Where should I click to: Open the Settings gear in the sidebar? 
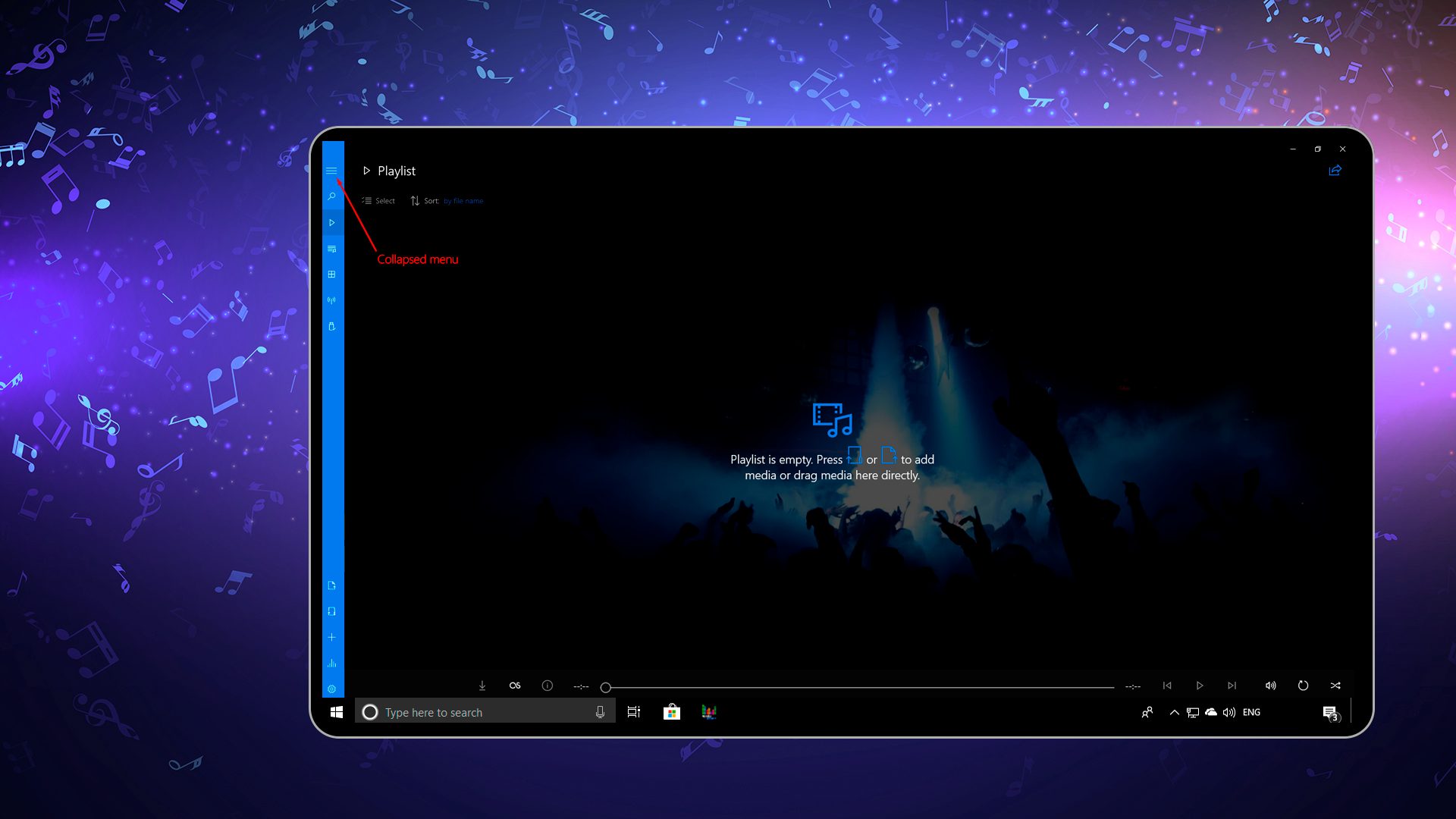click(331, 688)
